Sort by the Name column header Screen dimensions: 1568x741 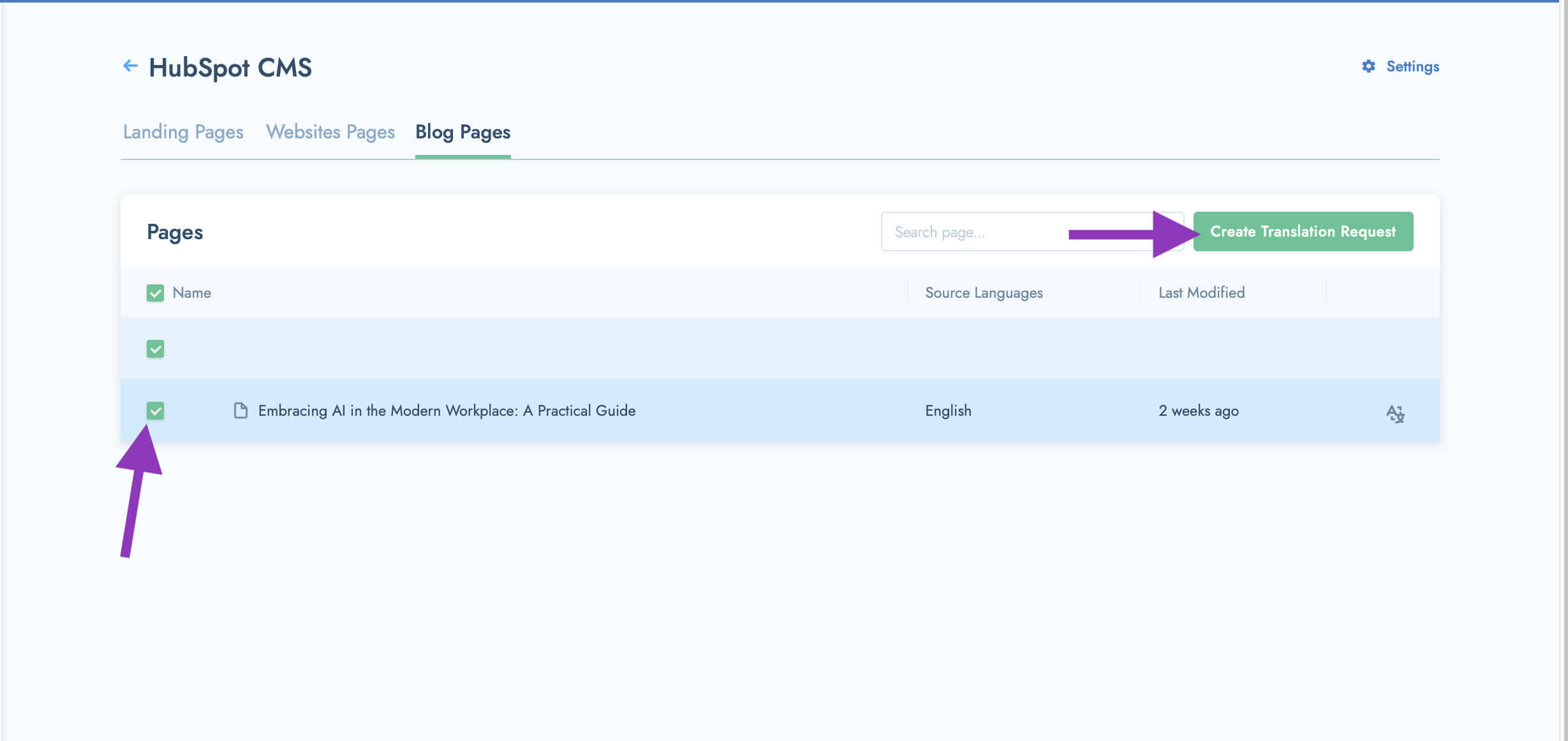pos(191,293)
